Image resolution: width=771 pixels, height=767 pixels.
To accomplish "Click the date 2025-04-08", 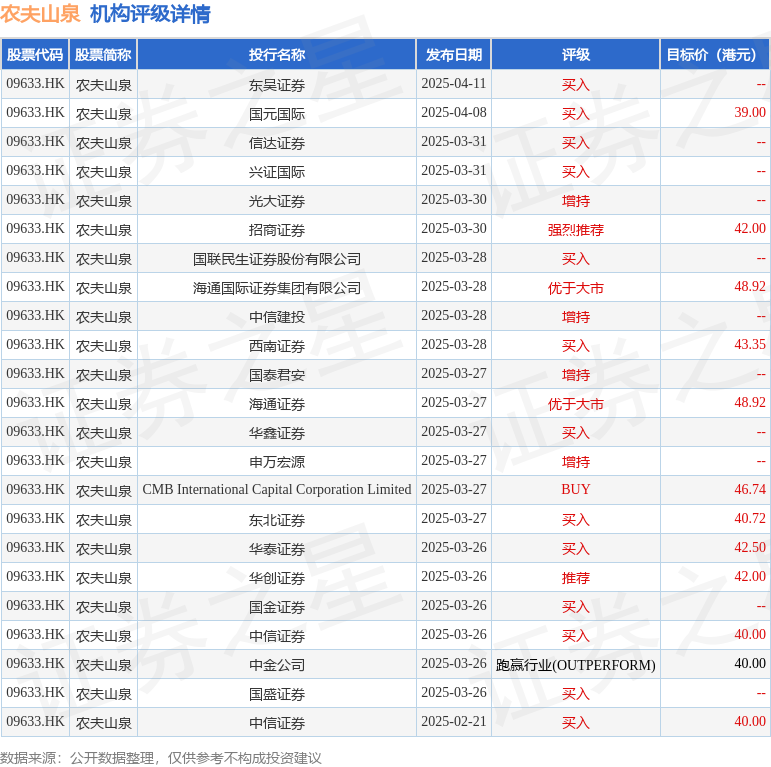I will point(454,113).
